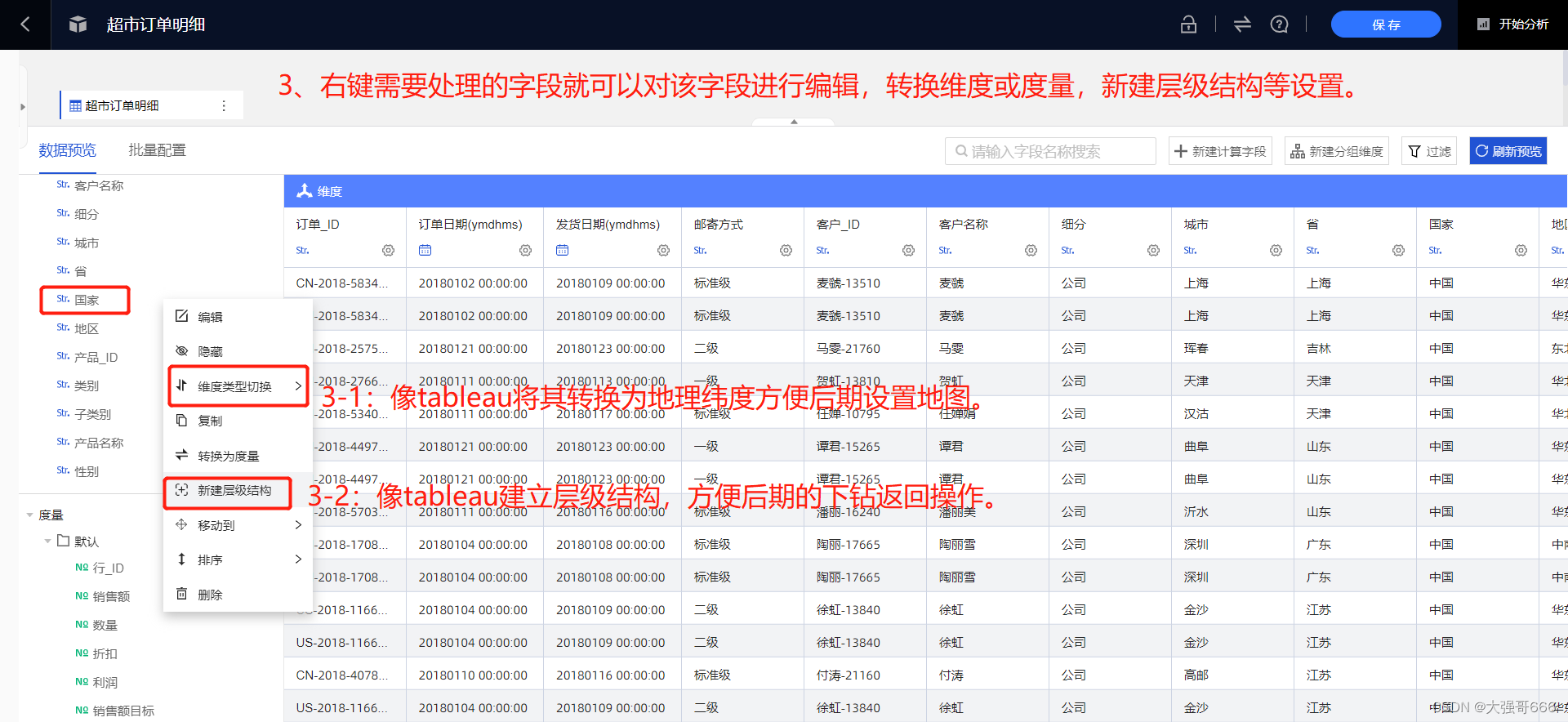Open settings gear for 国家 column
Image resolution: width=1568 pixels, height=722 pixels.
pyautogui.click(x=1521, y=251)
